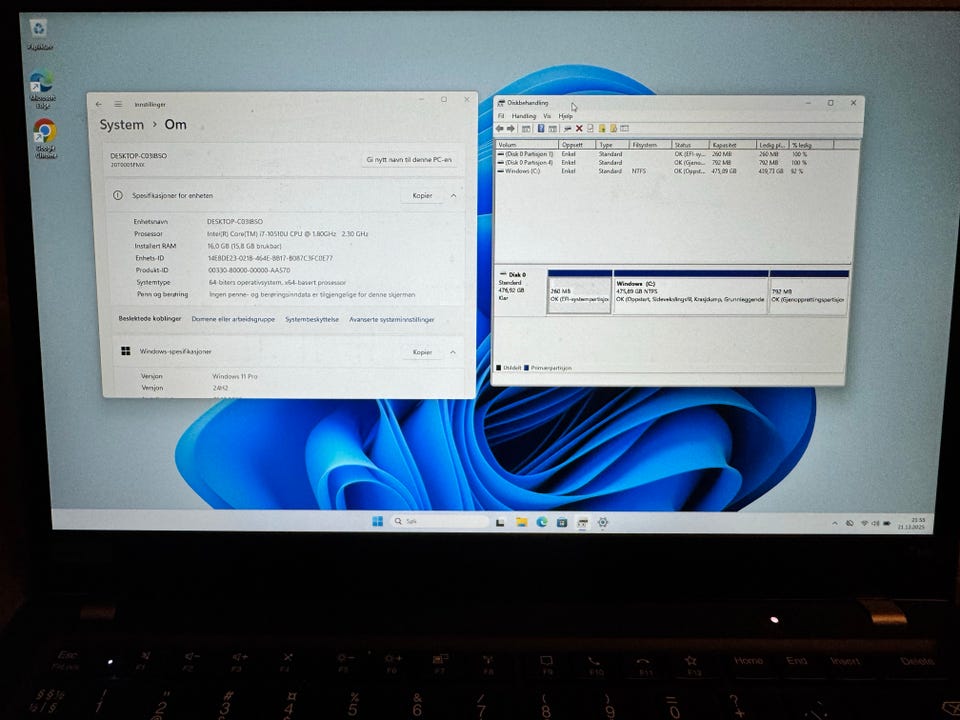Open File Explorer from the taskbar

coord(521,522)
